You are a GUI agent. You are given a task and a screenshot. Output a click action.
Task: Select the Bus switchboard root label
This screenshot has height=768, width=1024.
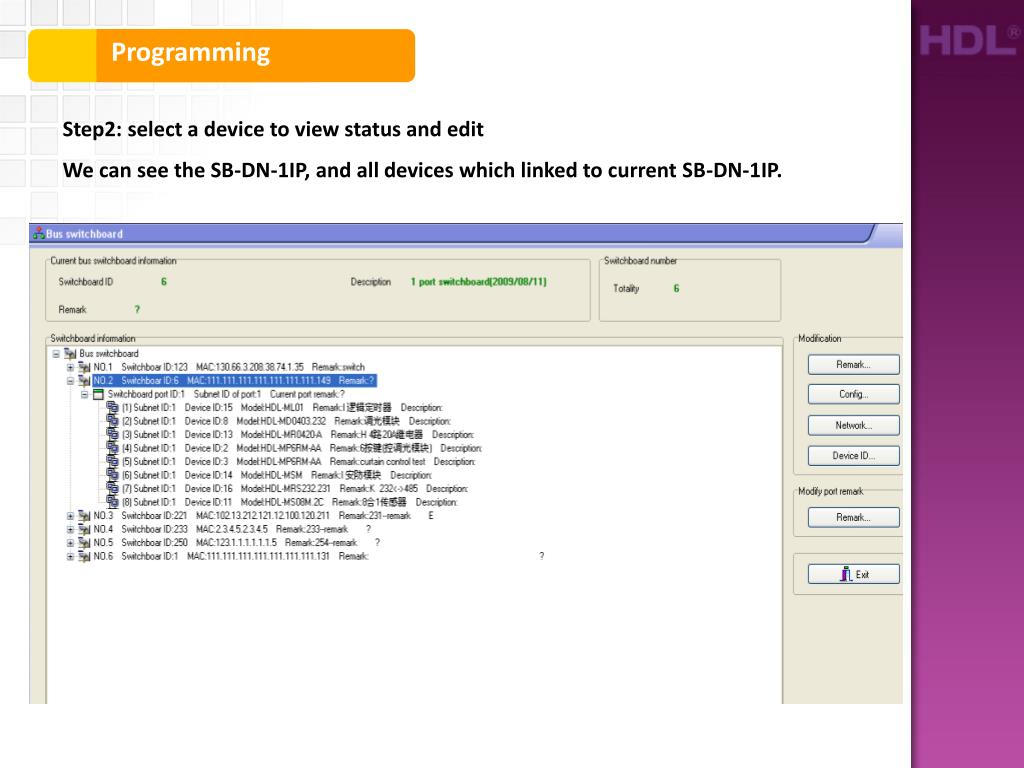pos(108,354)
